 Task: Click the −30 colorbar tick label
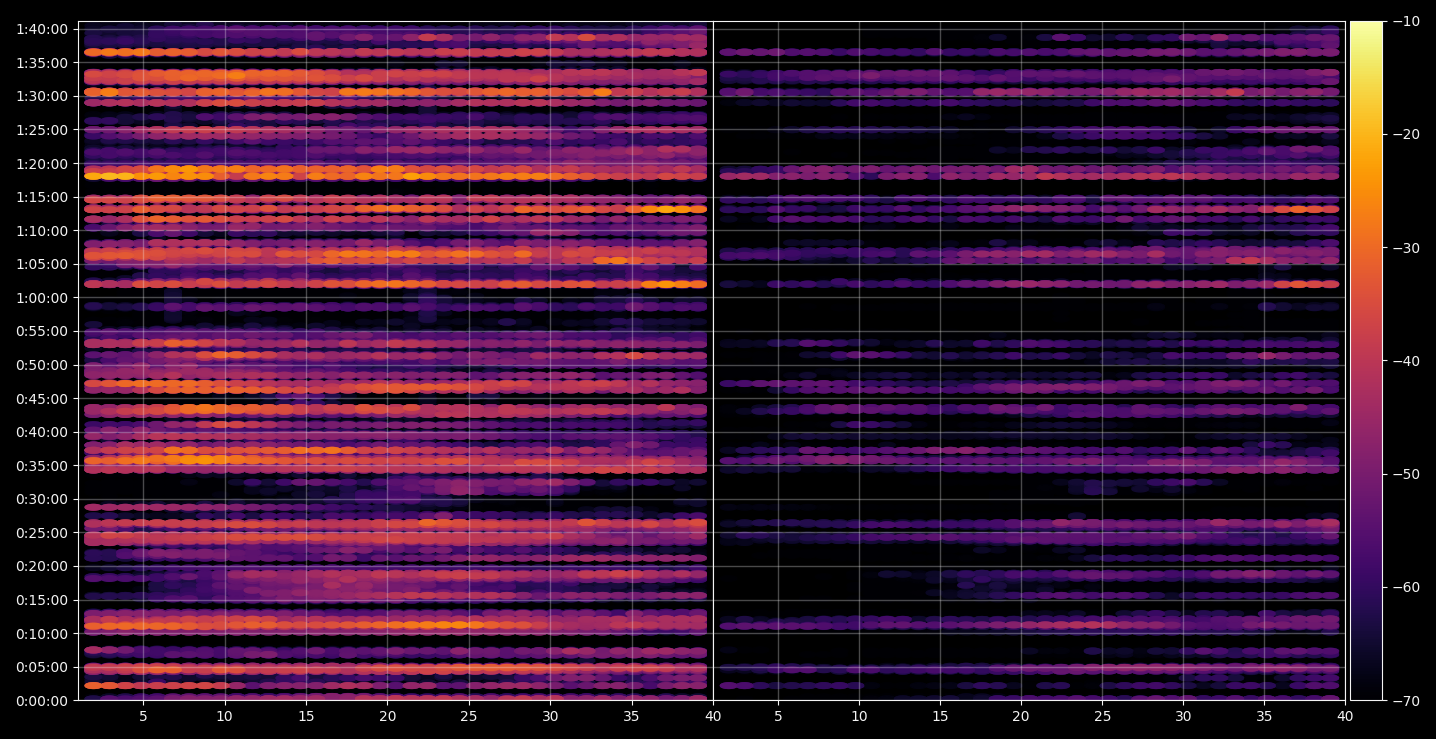(x=1405, y=248)
